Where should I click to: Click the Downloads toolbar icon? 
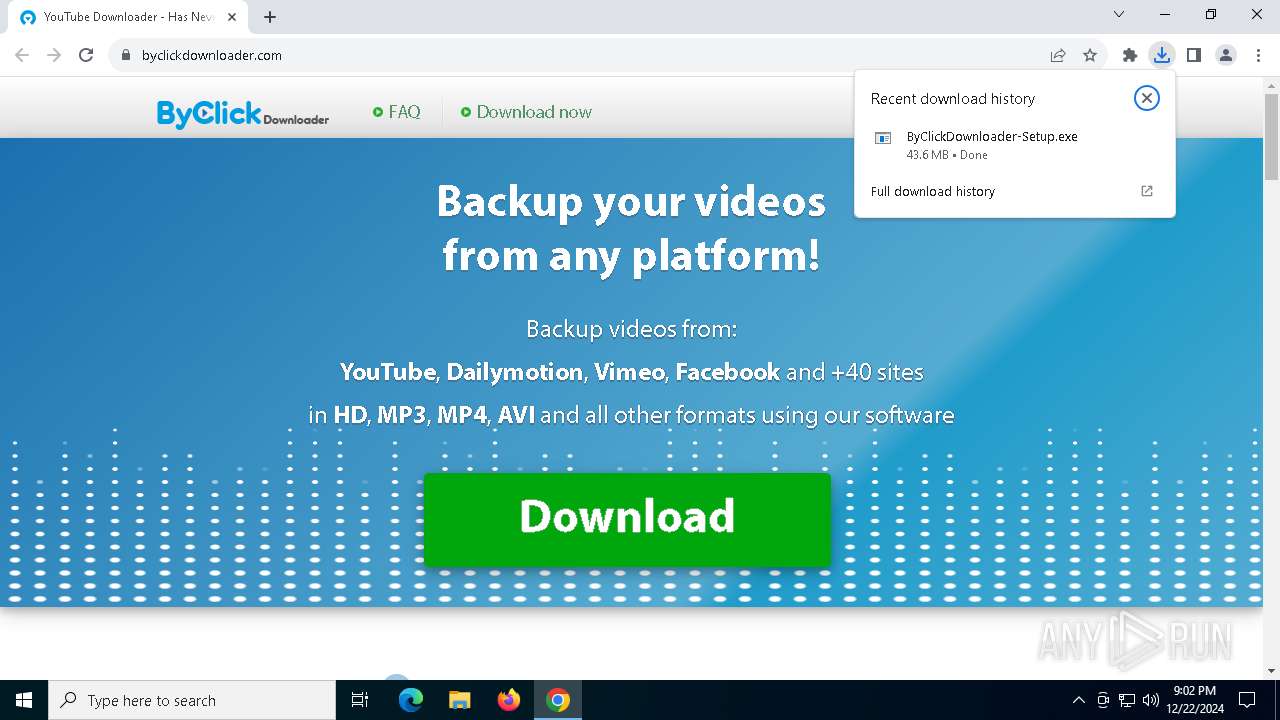coord(1162,55)
